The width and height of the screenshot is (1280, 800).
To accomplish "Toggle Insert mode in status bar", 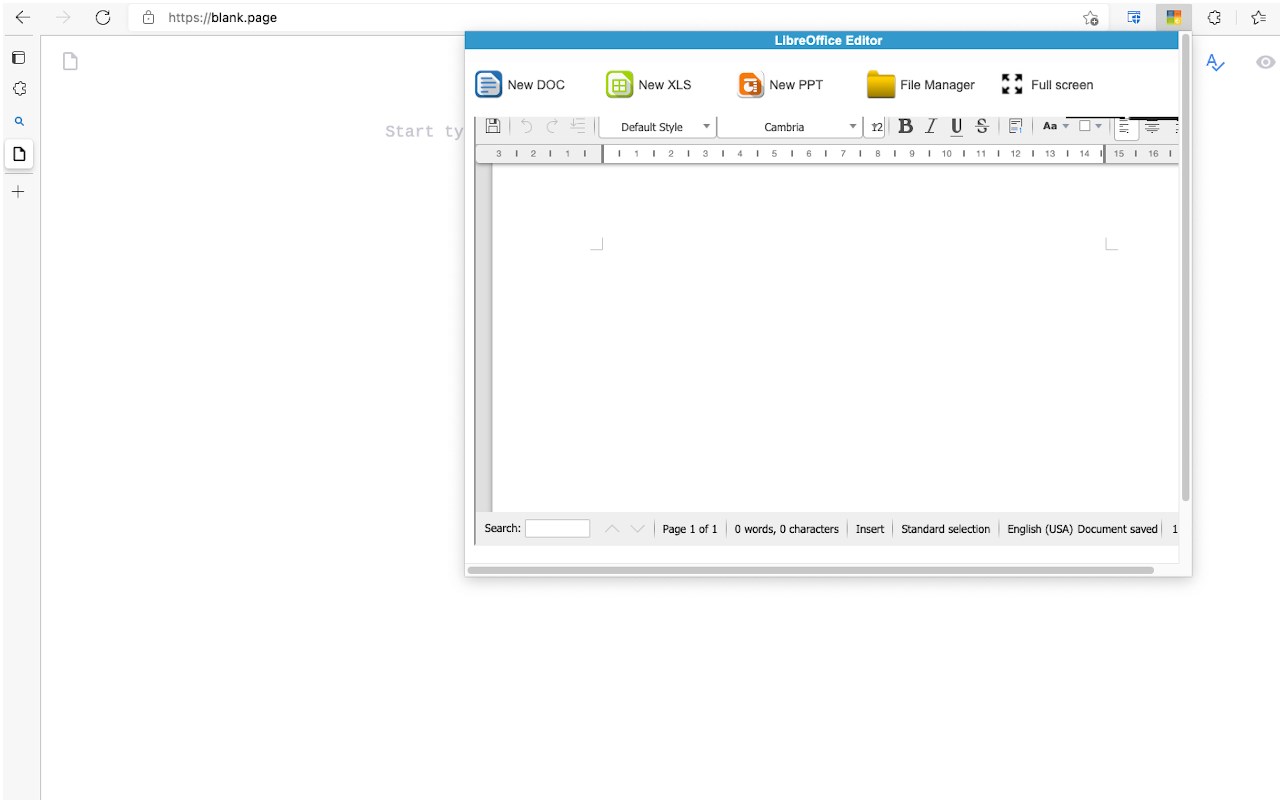I will (870, 529).
